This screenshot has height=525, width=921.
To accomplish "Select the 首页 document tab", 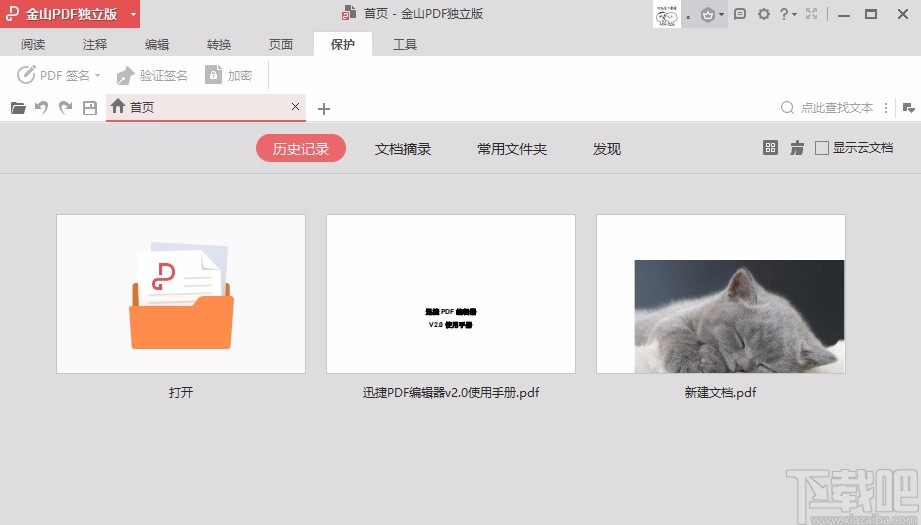I will click(206, 107).
